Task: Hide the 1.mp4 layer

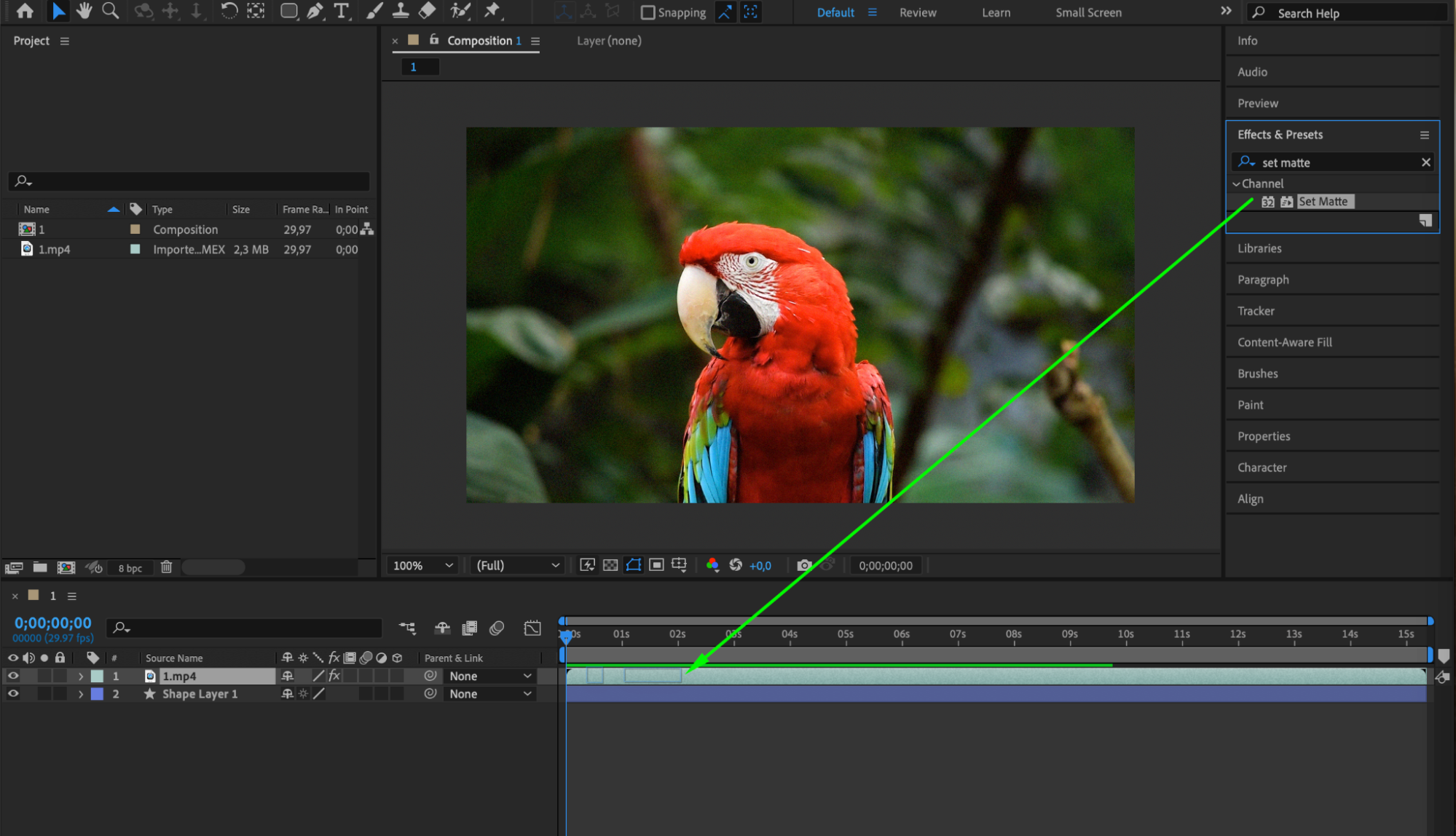Action: pyautogui.click(x=13, y=676)
